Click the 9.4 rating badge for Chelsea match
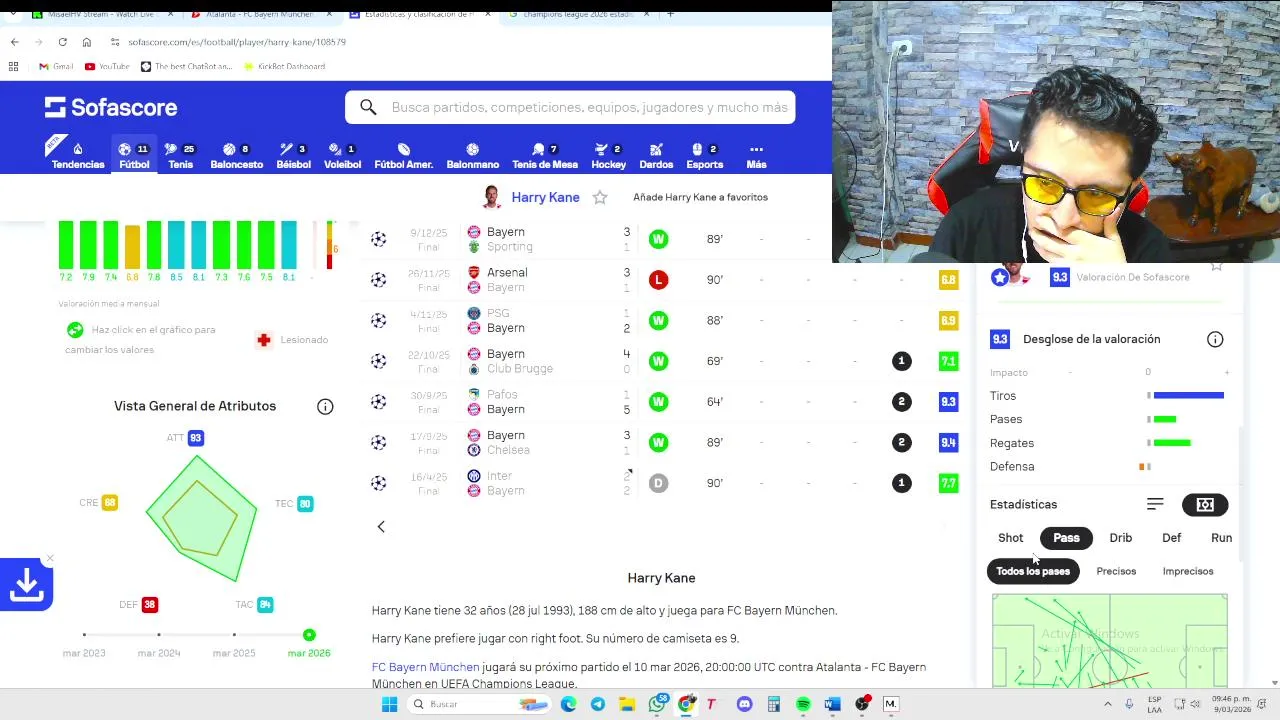The width and height of the screenshot is (1280, 720). tap(948, 442)
